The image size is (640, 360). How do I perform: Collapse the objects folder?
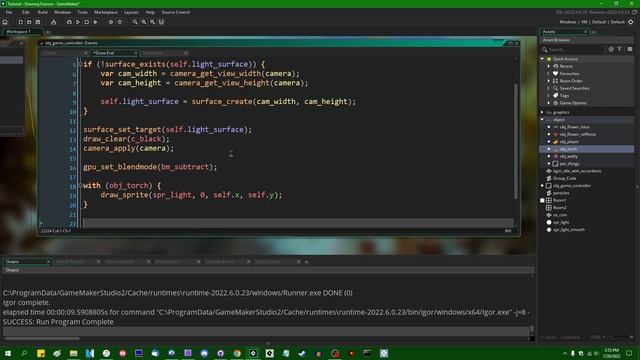coord(542,120)
